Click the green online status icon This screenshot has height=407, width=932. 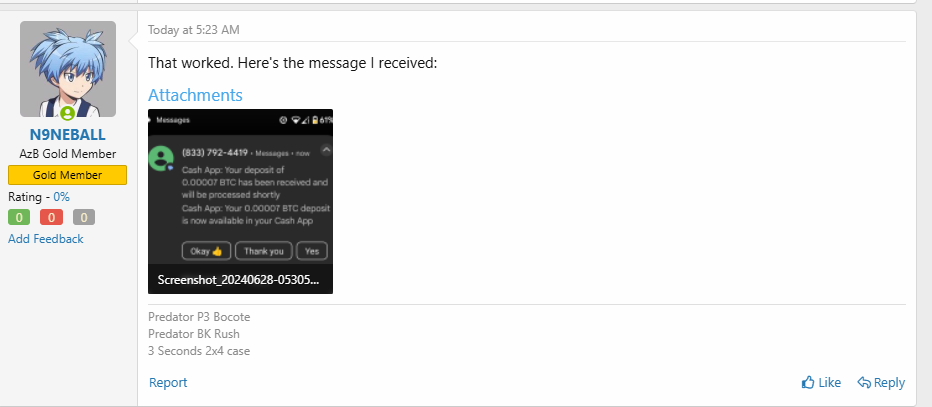pos(68,113)
